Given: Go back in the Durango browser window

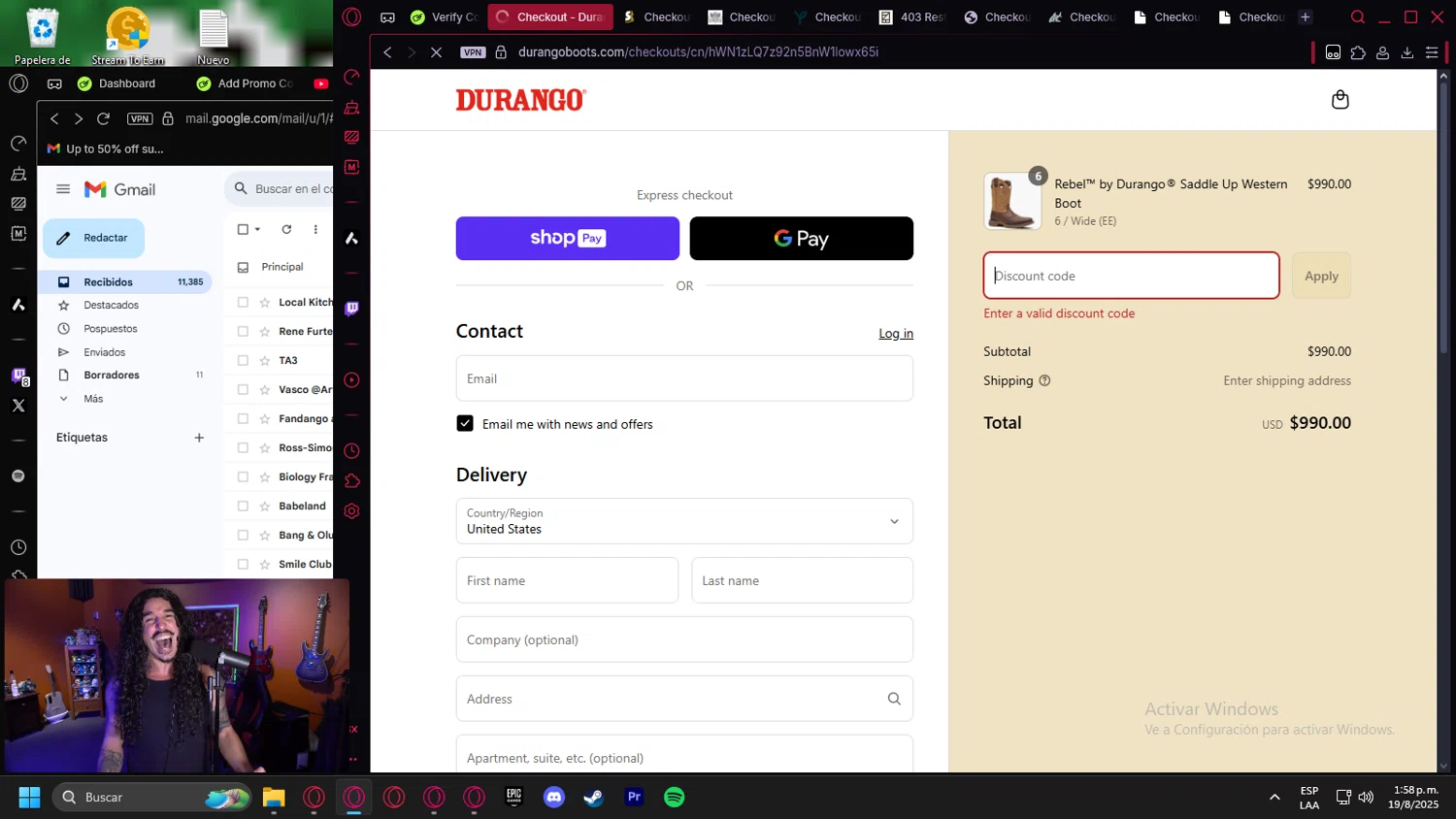Looking at the screenshot, I should pyautogui.click(x=387, y=52).
